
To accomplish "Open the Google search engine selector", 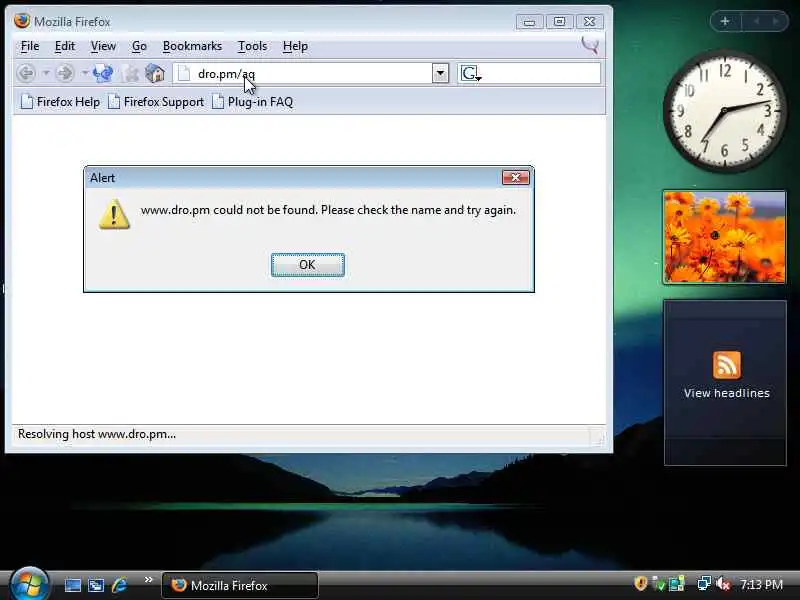I will coord(470,73).
